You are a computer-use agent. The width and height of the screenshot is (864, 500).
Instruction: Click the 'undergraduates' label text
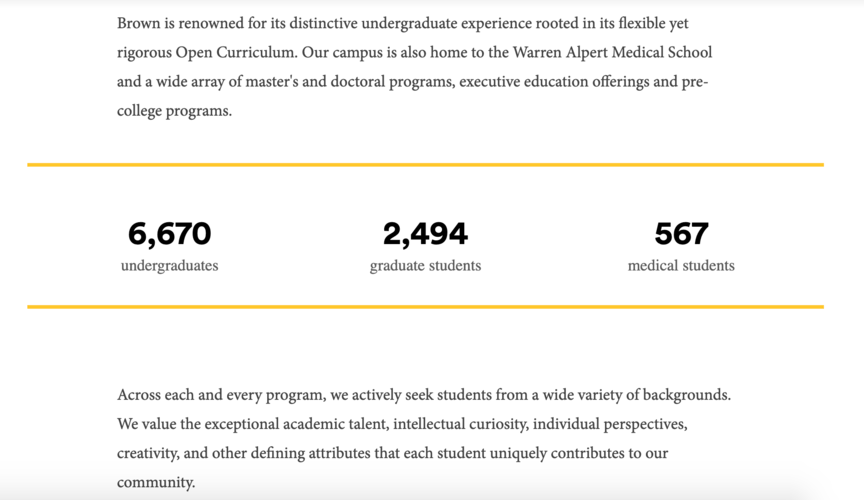pos(169,266)
